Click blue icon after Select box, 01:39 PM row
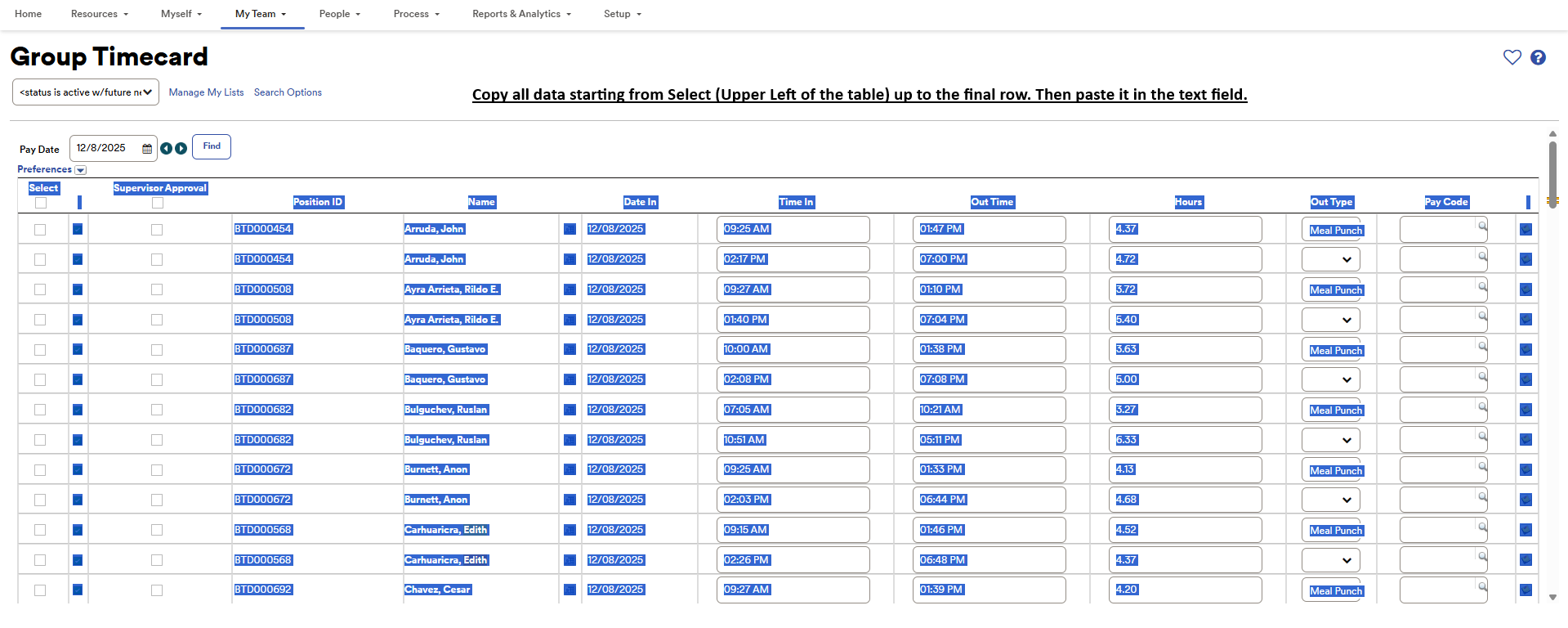Screen dimensions: 1568x628 pyautogui.click(x=78, y=590)
